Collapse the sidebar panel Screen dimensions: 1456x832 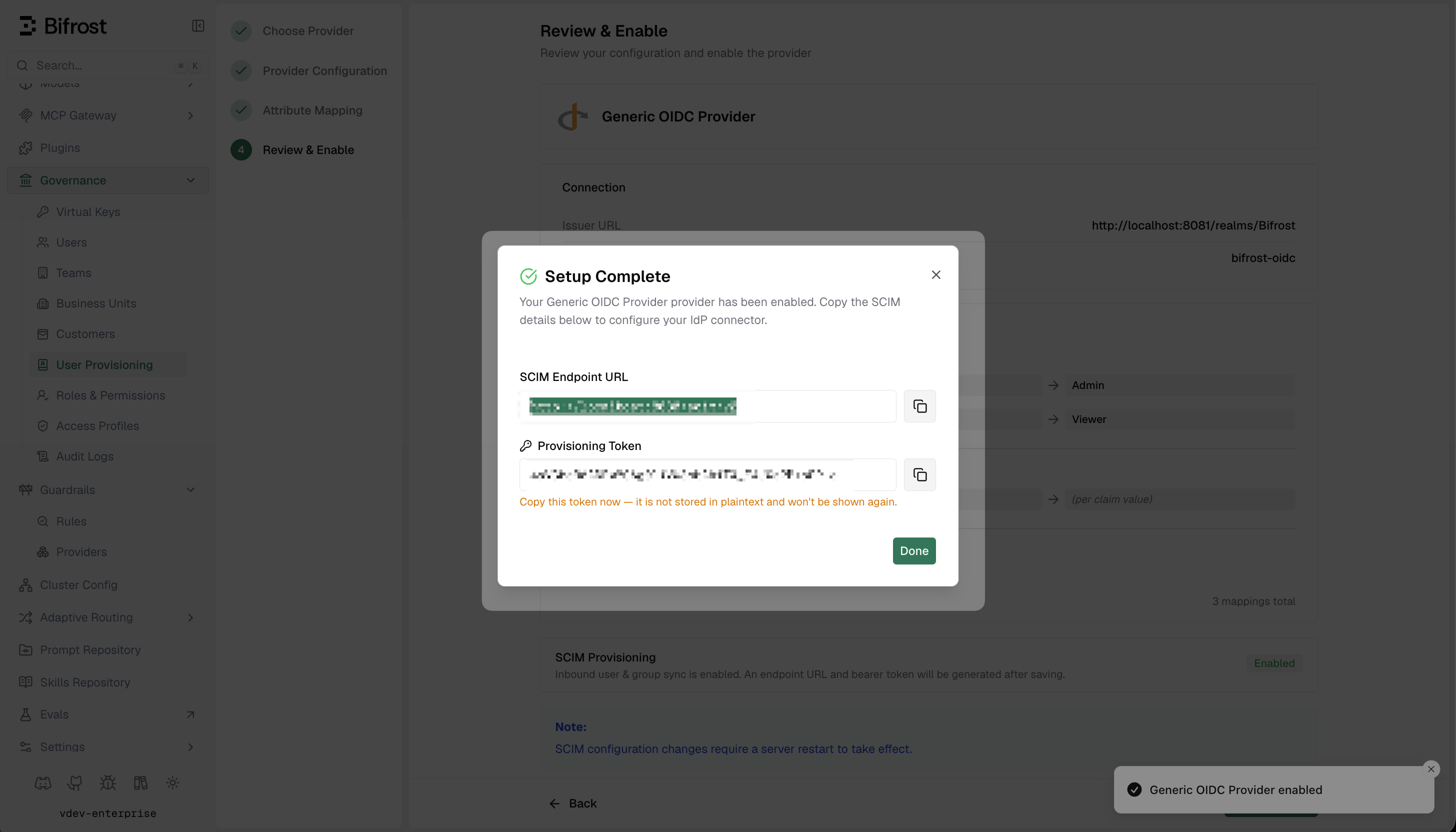(197, 25)
